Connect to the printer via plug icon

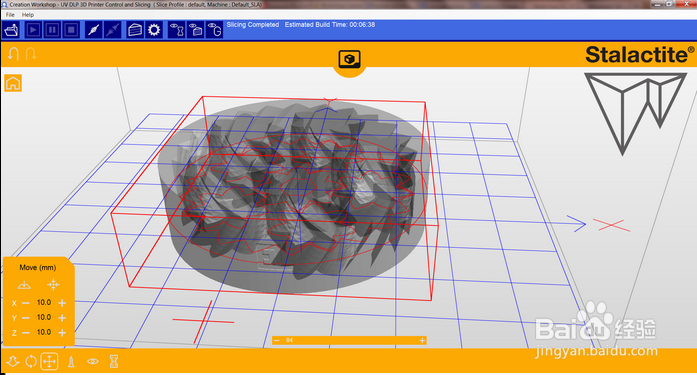(93, 30)
